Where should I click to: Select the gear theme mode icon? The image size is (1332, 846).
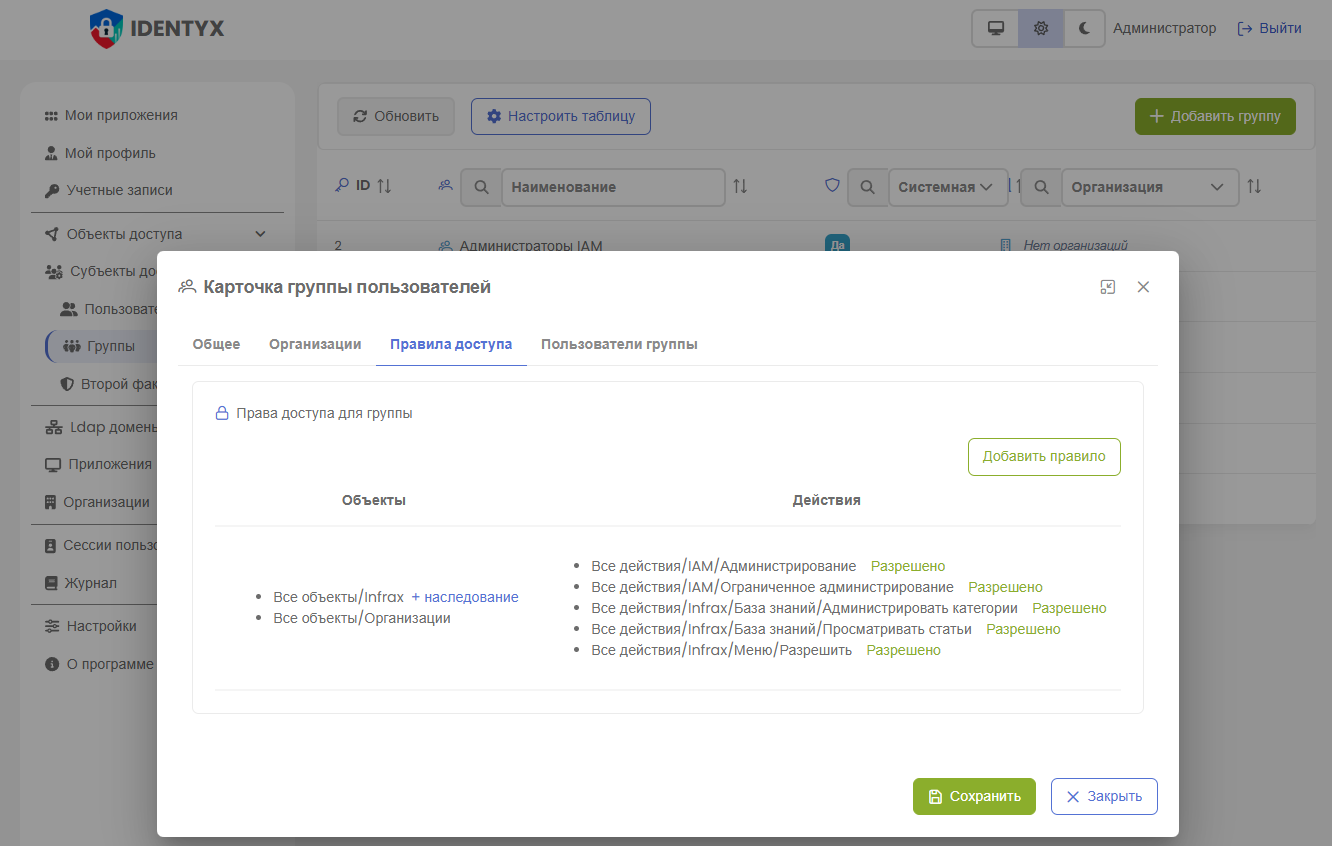click(1041, 29)
